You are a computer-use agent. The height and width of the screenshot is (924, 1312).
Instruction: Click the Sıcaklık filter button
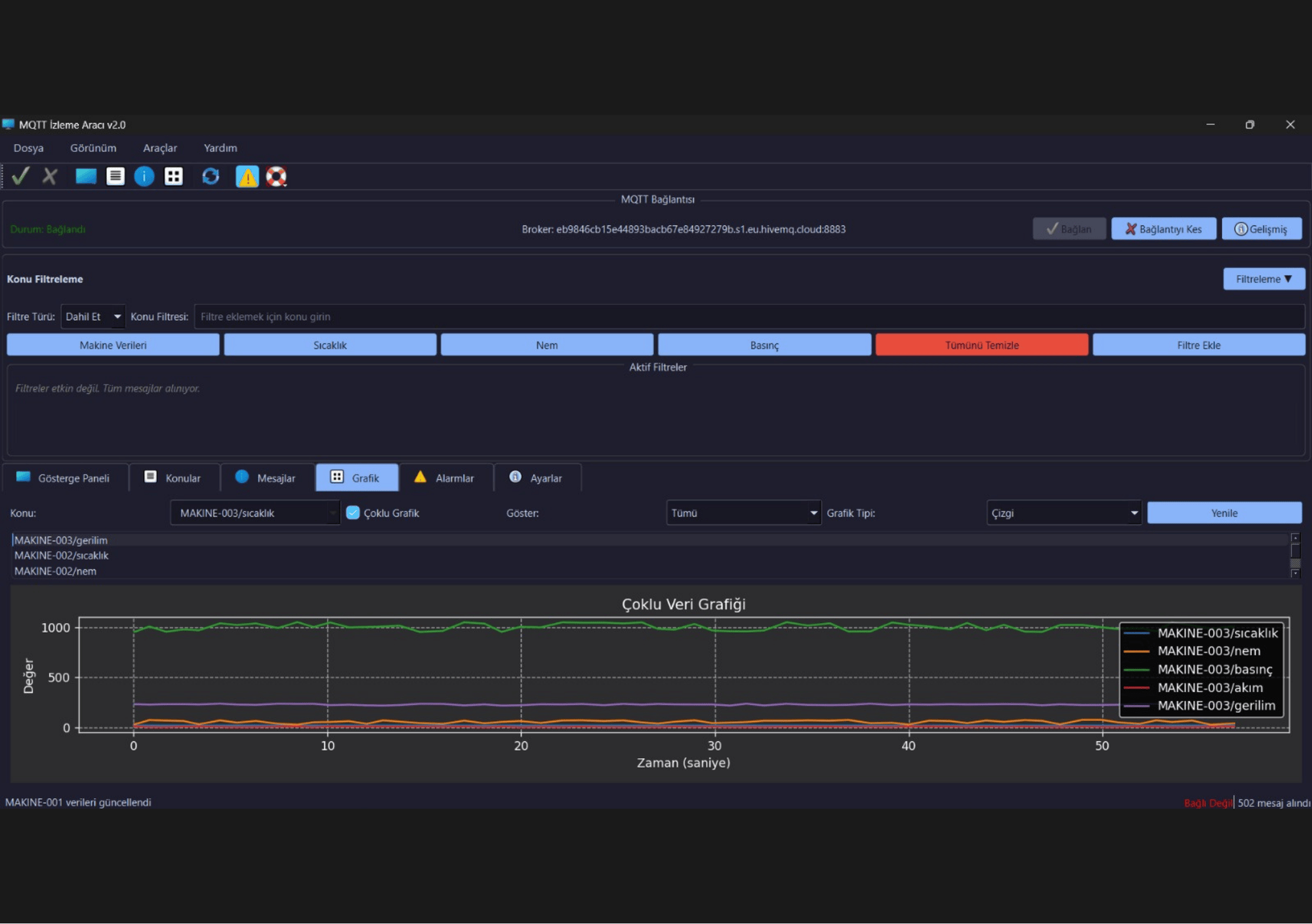330,345
